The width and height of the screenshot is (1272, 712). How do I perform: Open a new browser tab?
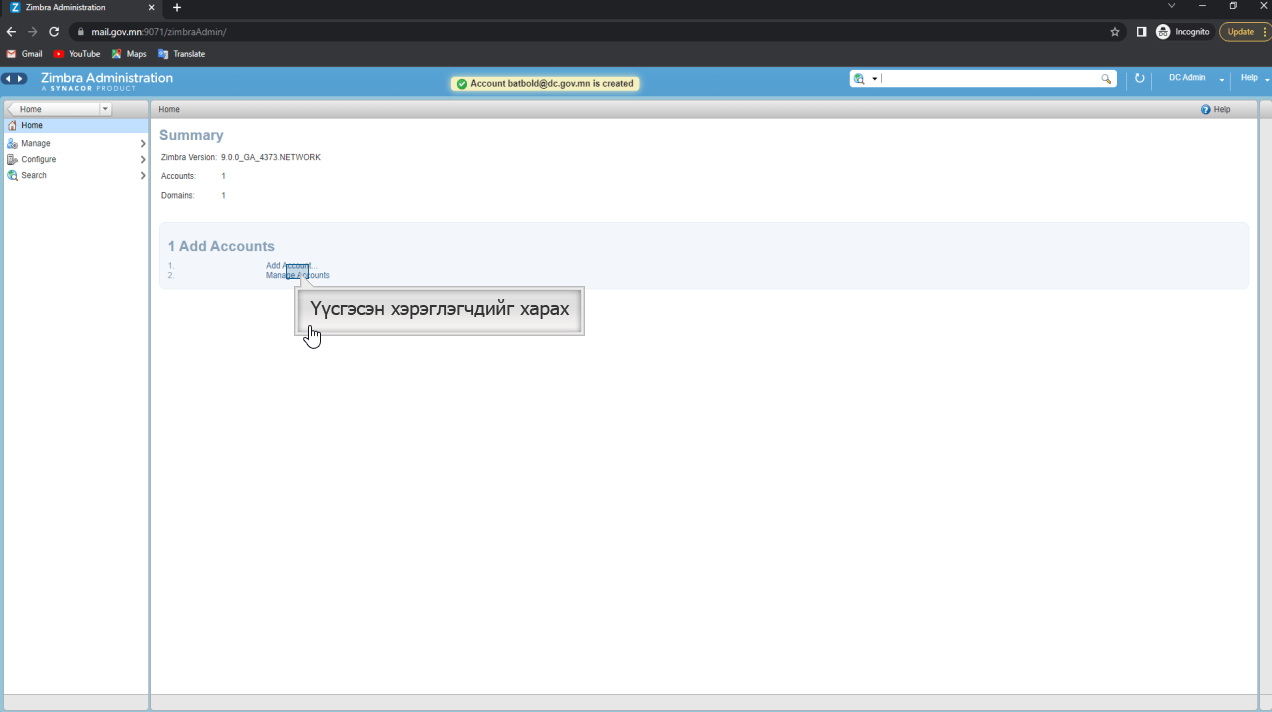click(177, 7)
